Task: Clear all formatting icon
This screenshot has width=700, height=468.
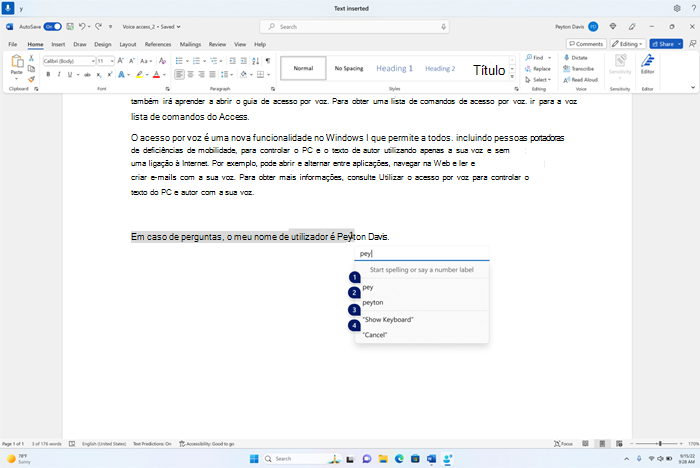Action: (162, 61)
